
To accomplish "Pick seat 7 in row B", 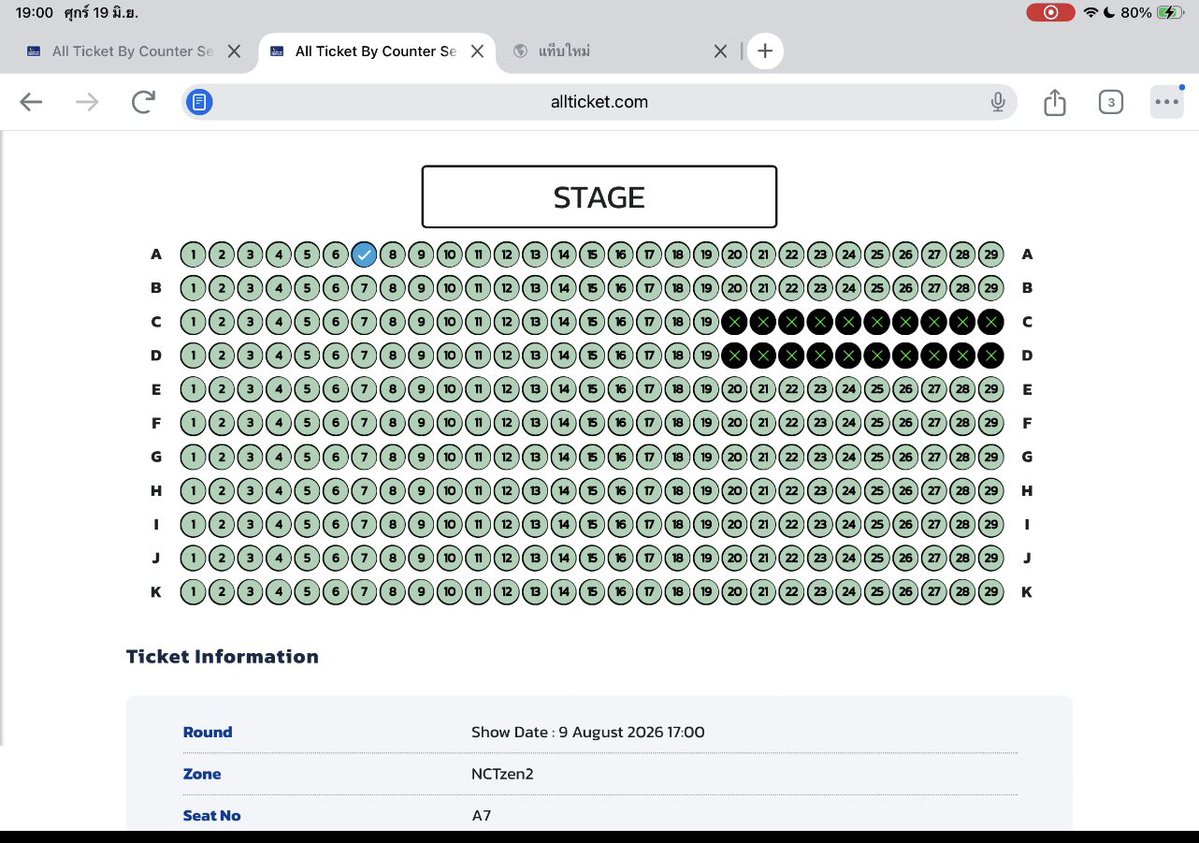I will click(x=364, y=288).
